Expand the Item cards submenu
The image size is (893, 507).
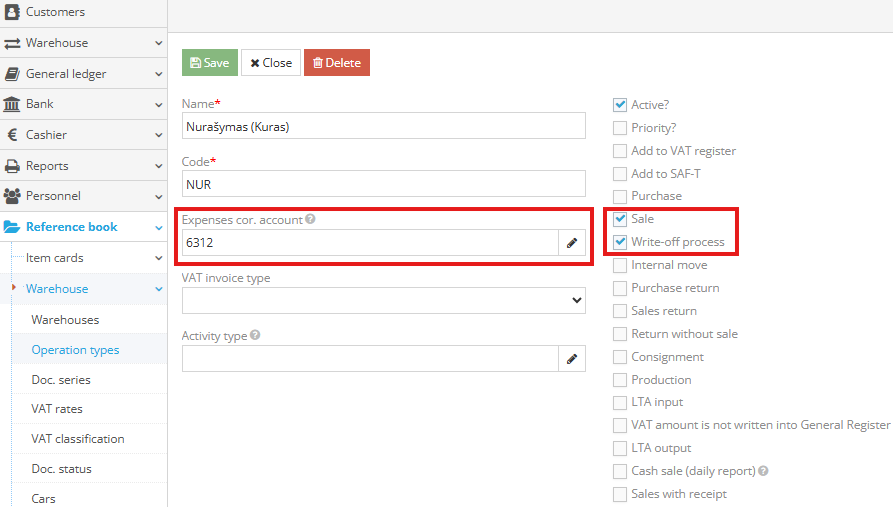coord(88,258)
